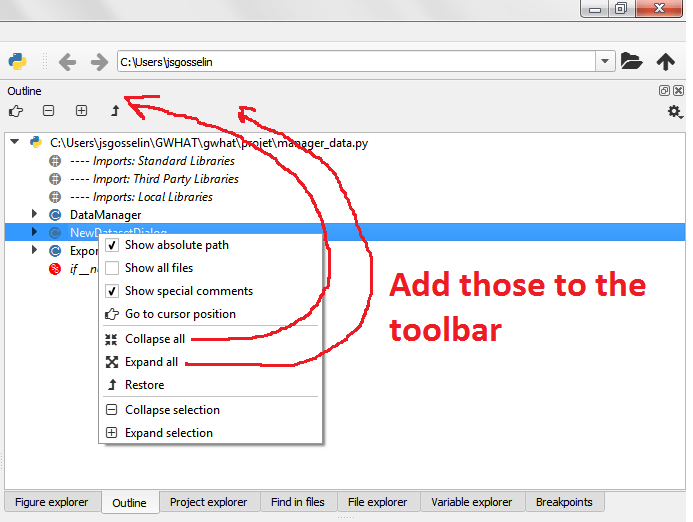
Task: Select the manager_data.py file entry
Action: [209, 143]
